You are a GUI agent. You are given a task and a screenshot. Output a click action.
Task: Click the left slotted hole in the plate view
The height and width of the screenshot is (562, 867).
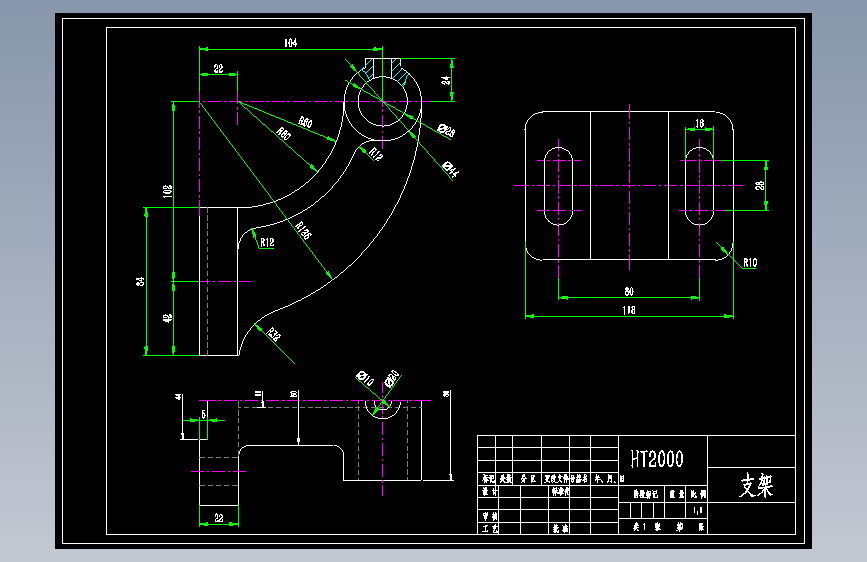point(558,186)
